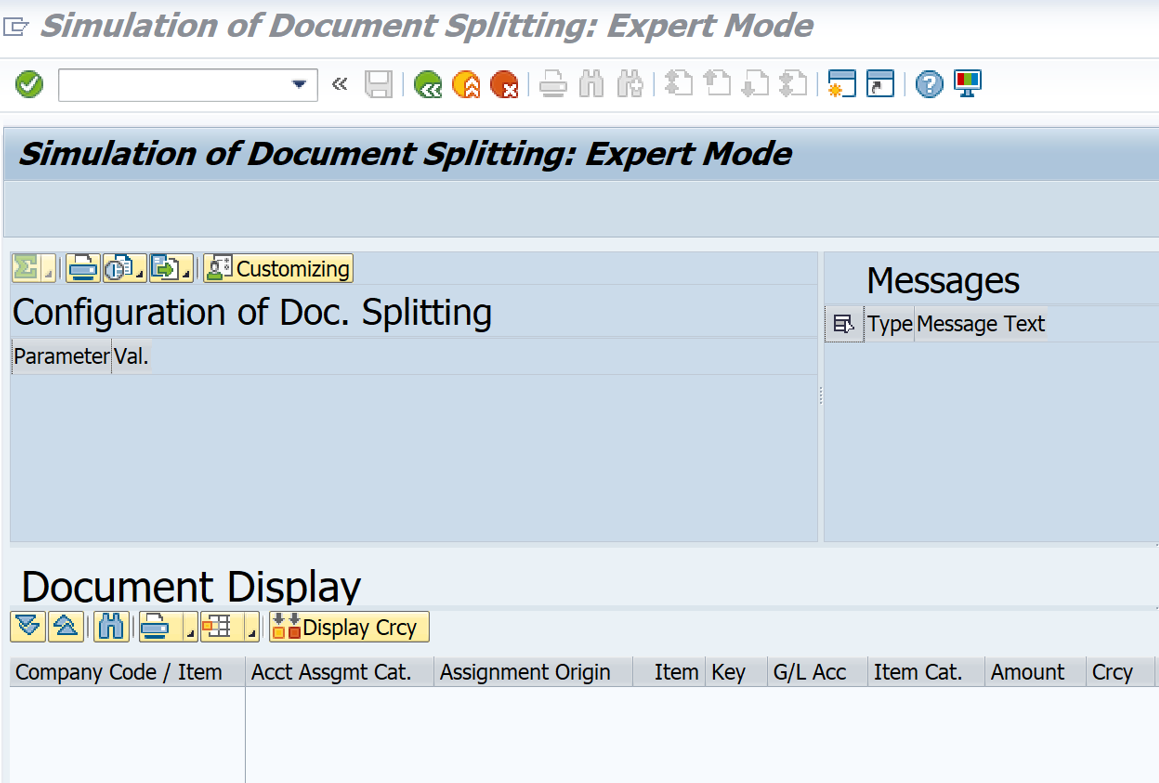The image size is (1159, 783).
Task: Click the red Cancel icon
Action: [x=505, y=84]
